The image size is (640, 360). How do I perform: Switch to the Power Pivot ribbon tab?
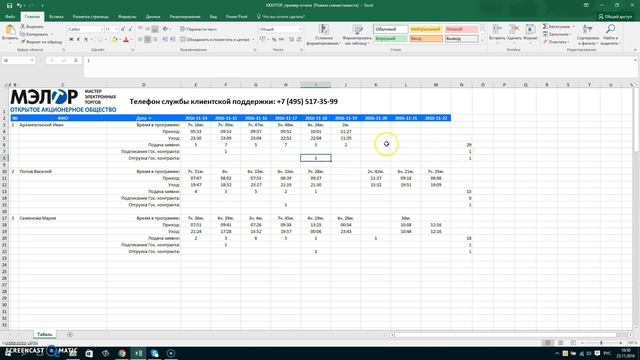point(237,17)
